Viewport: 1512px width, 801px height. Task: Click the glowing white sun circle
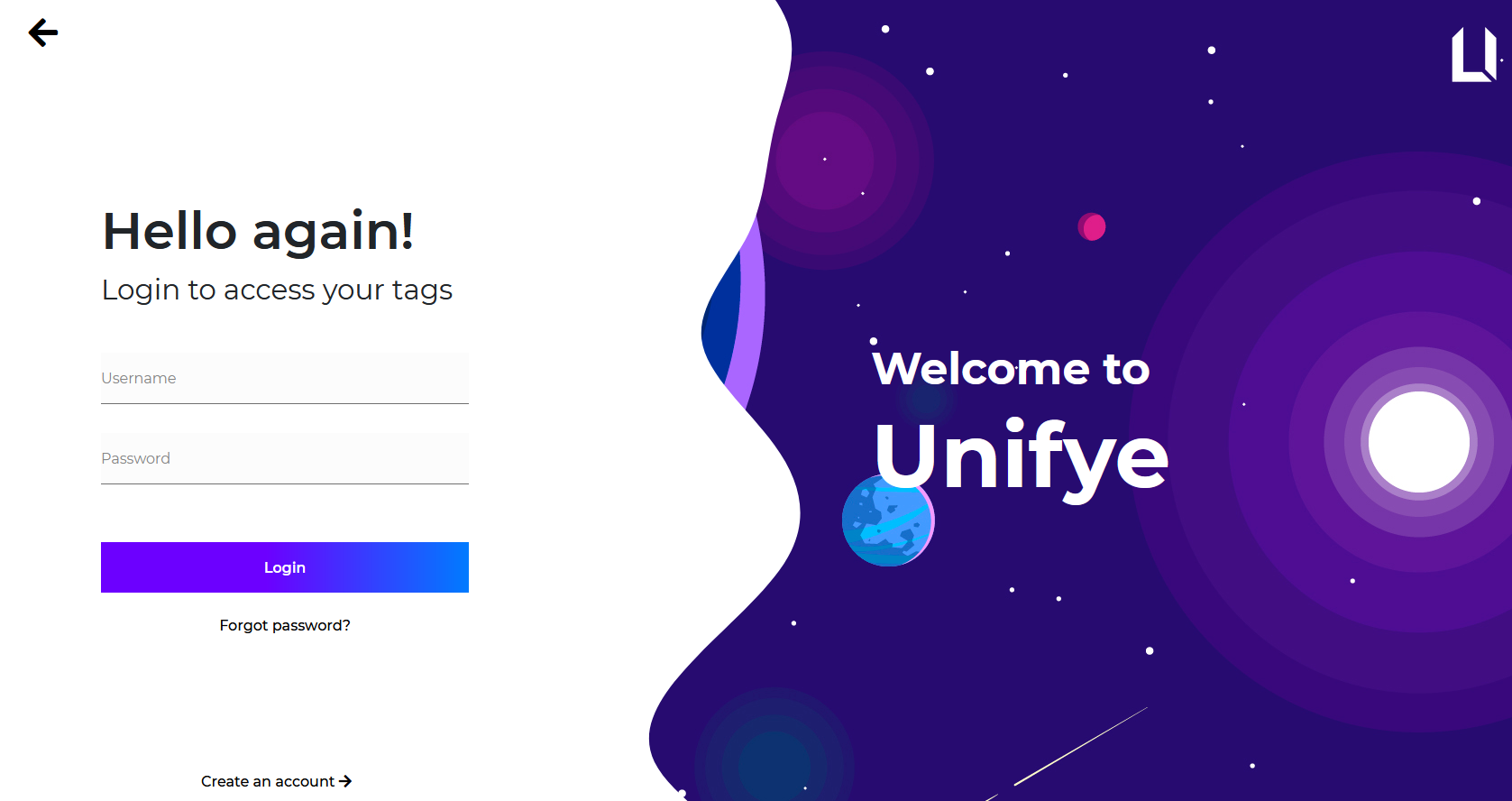click(1419, 442)
